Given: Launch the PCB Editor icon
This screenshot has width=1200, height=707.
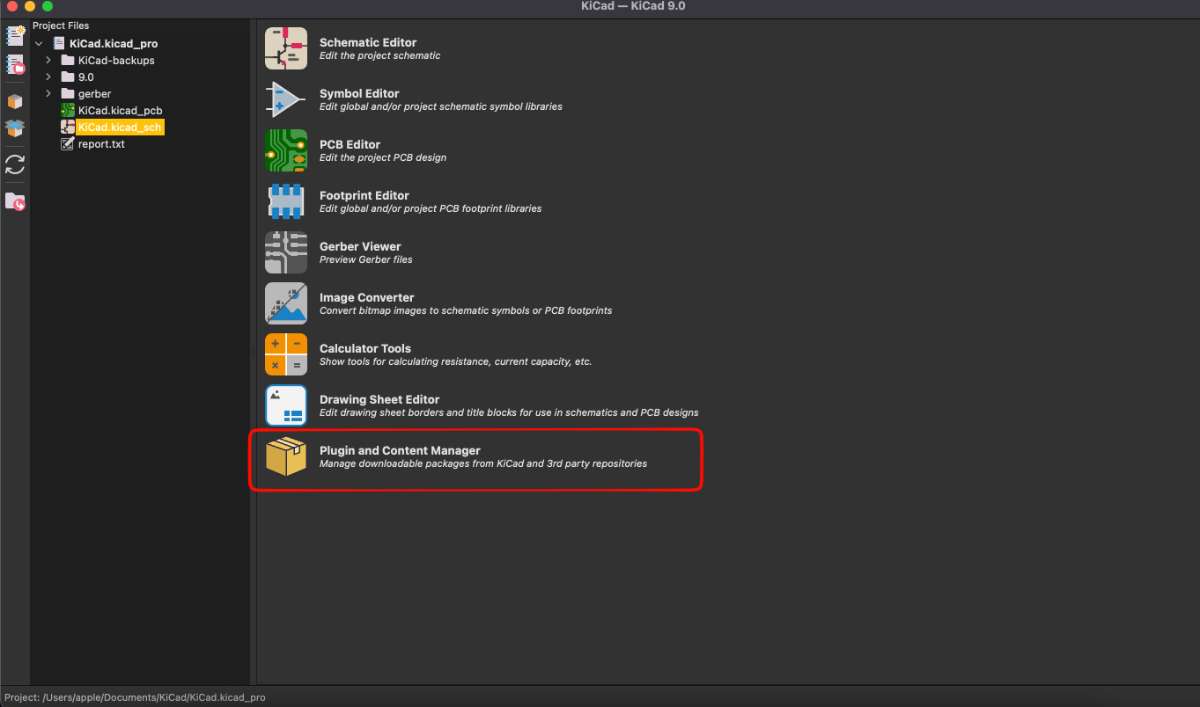Looking at the screenshot, I should click(x=286, y=150).
